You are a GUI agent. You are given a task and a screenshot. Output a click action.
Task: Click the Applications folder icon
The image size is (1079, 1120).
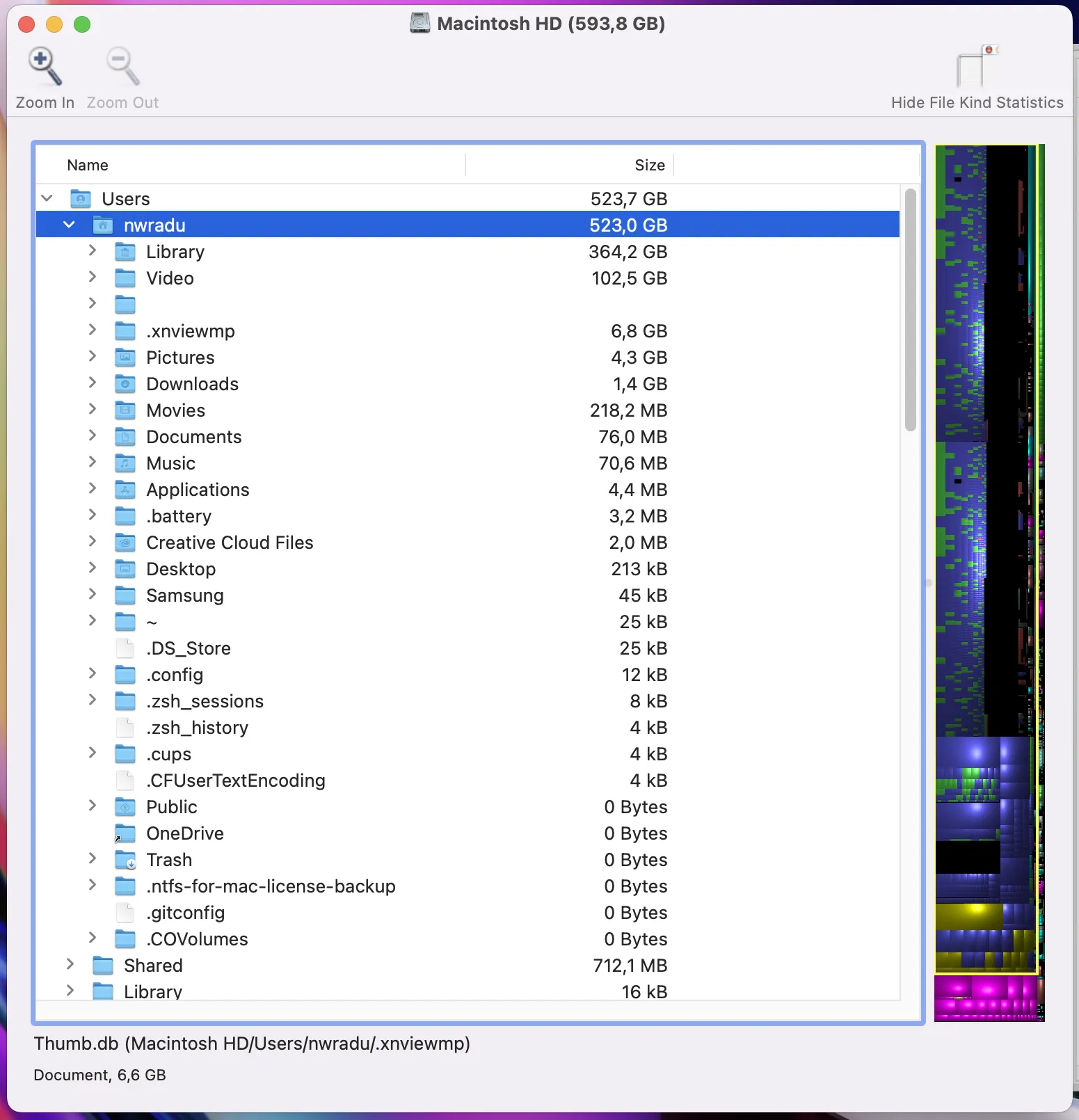tap(125, 490)
